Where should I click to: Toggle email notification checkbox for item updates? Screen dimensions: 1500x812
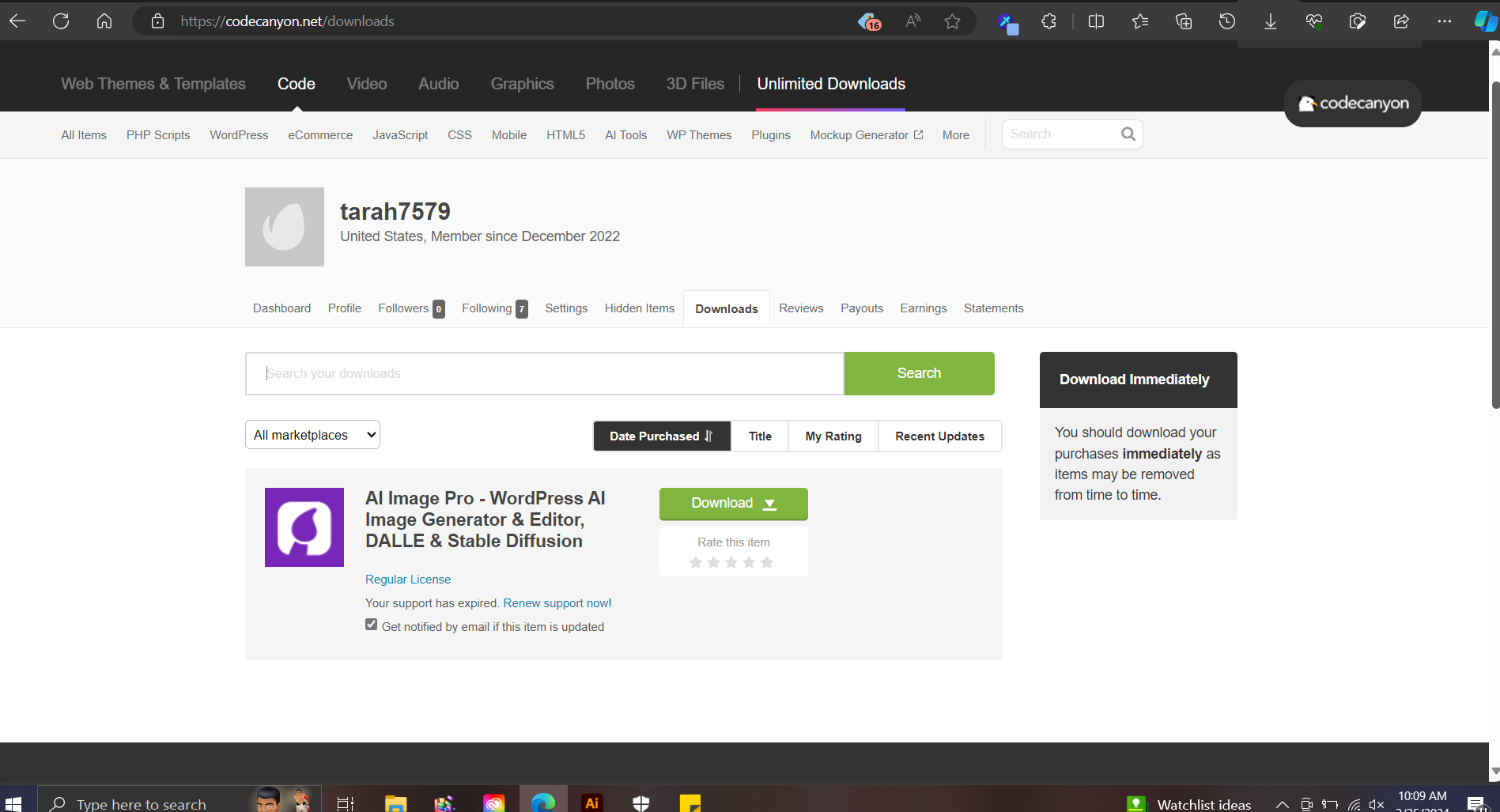pyautogui.click(x=371, y=625)
